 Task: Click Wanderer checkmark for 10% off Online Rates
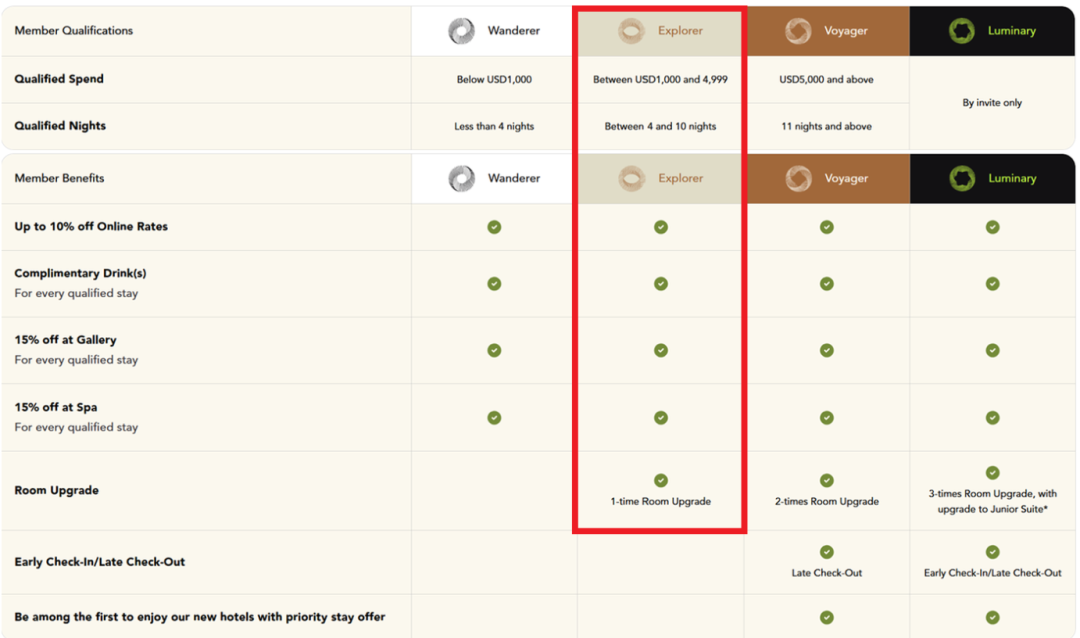click(x=494, y=227)
